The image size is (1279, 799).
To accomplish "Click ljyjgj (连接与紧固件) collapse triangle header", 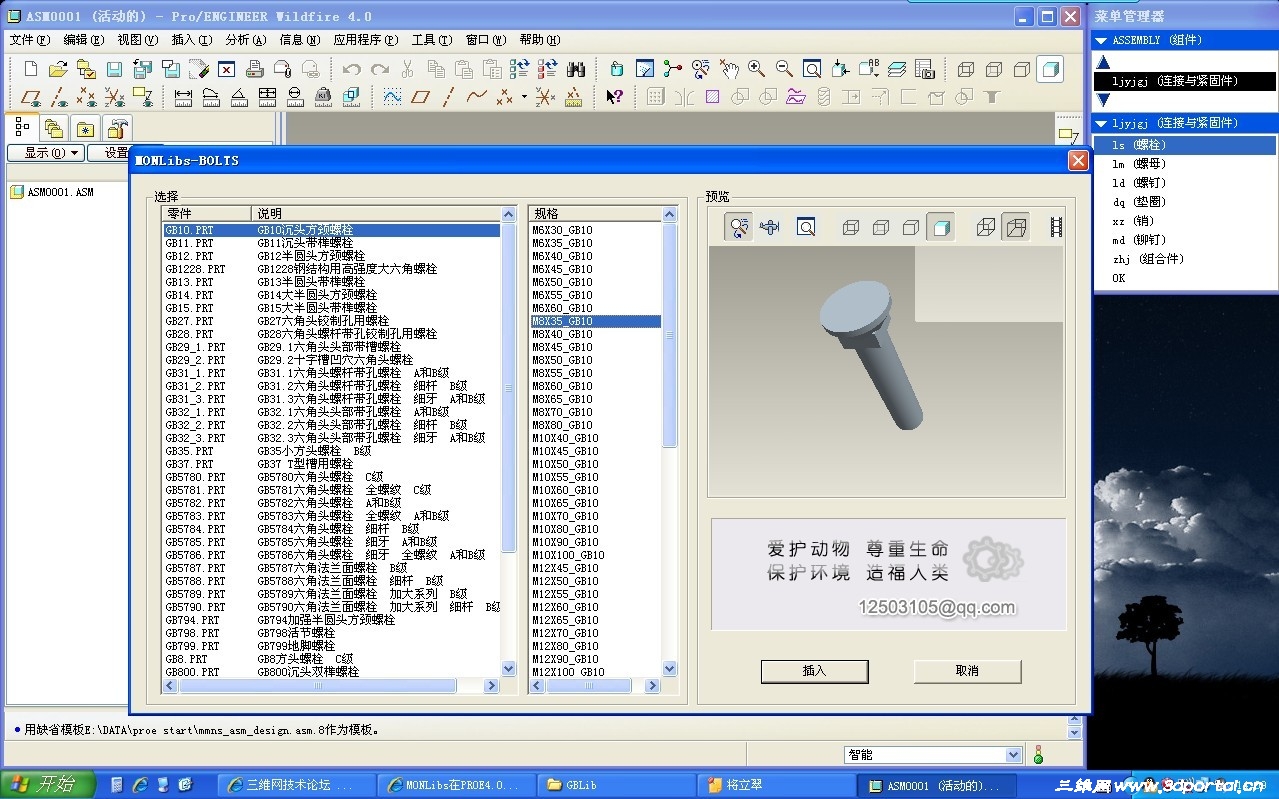I will point(1102,123).
